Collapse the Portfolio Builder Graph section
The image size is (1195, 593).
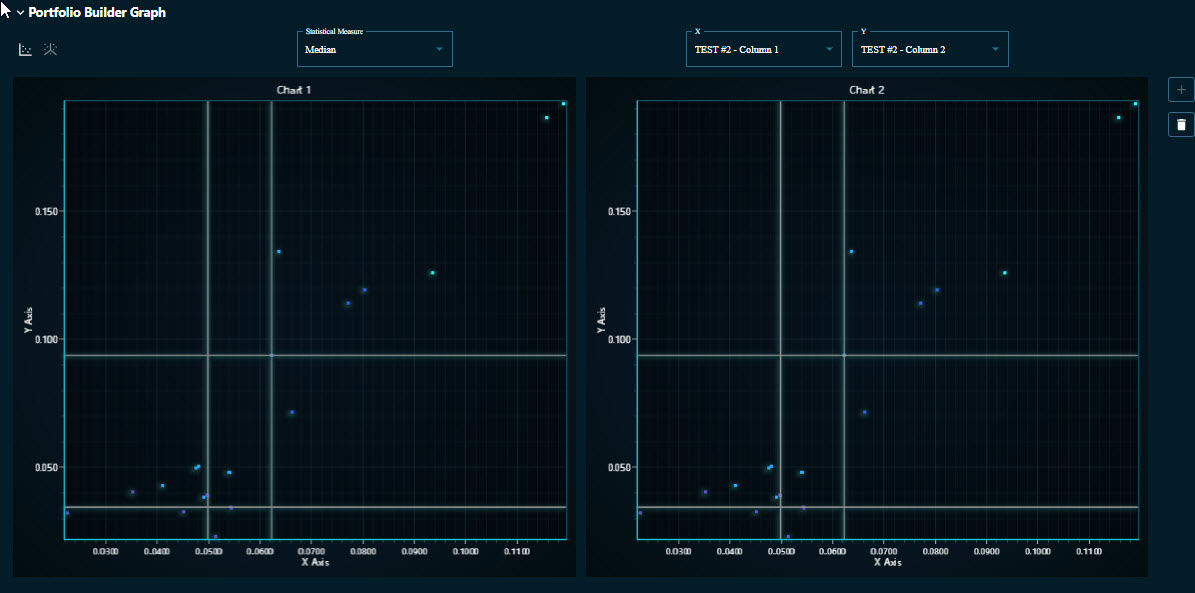click(19, 13)
